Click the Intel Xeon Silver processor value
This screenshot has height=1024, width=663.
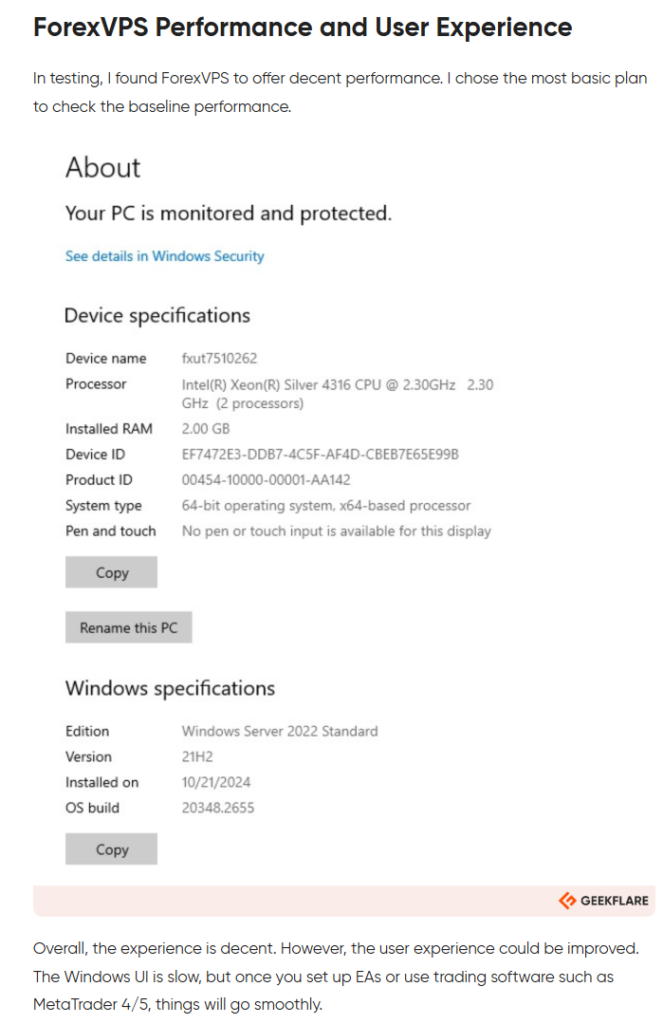point(337,393)
